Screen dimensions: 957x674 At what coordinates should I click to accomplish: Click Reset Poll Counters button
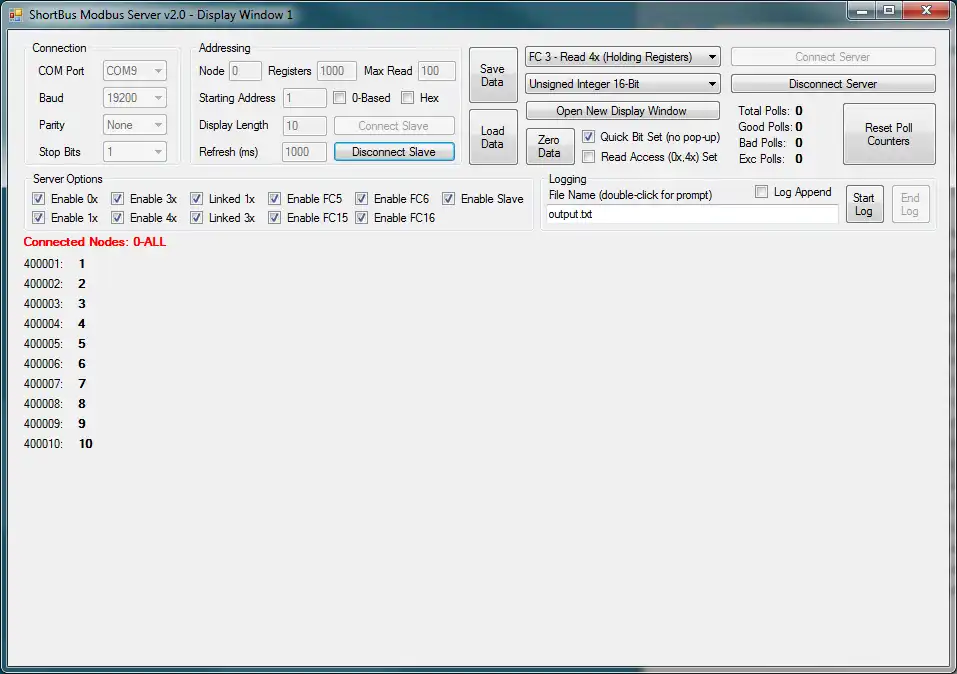(889, 134)
